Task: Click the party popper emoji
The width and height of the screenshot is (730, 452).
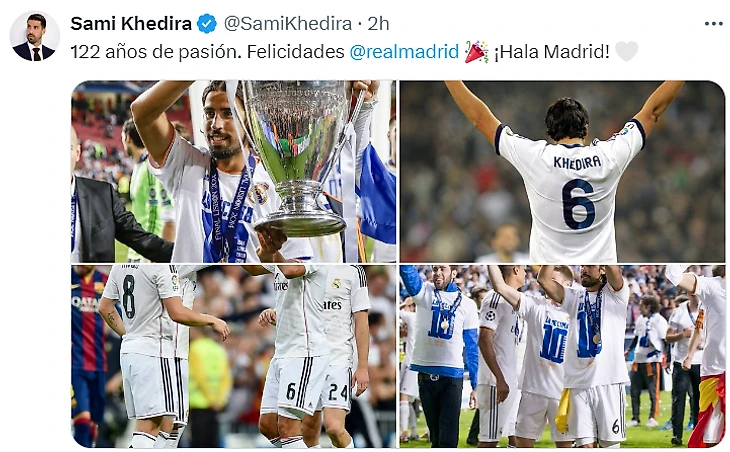Action: [476, 51]
